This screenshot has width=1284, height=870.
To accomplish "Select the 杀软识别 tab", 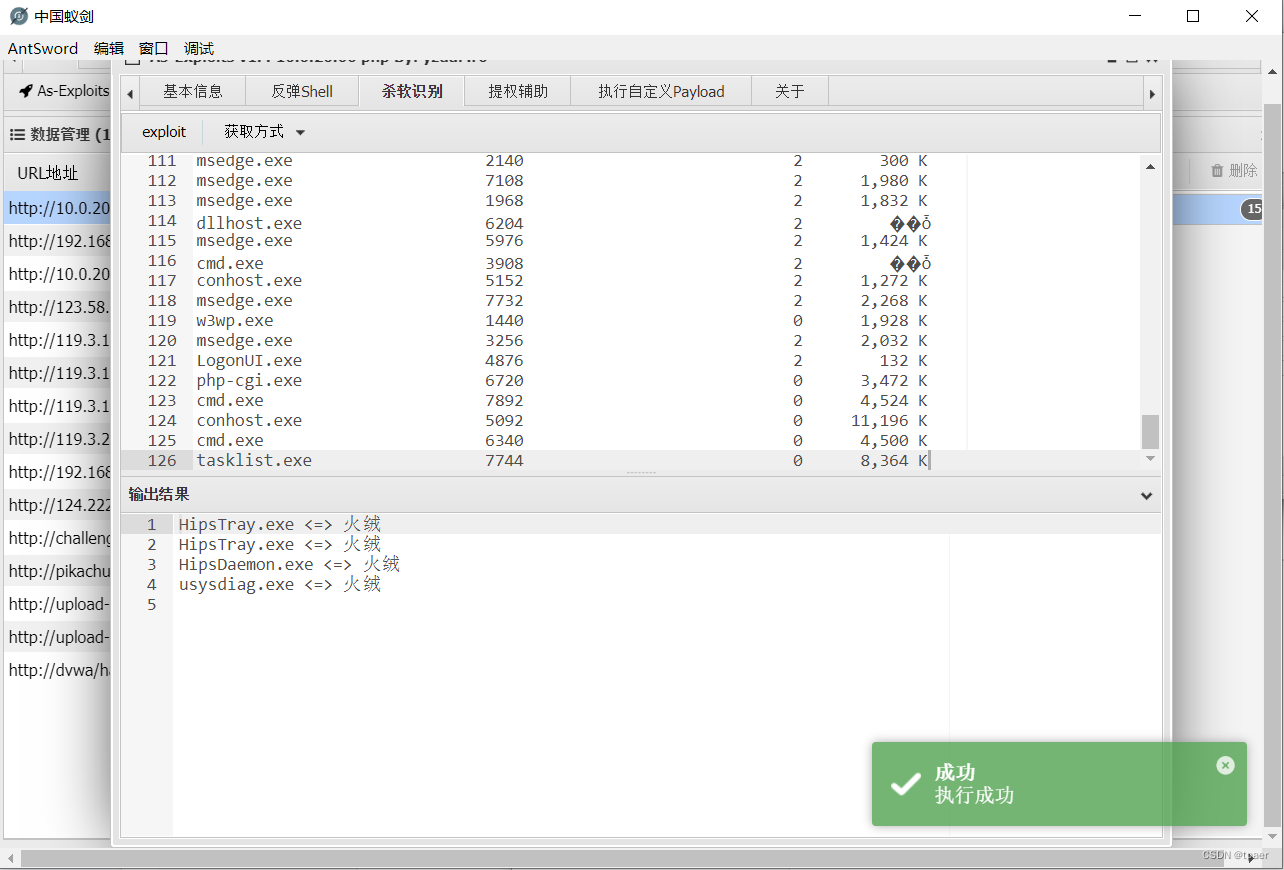I will tap(412, 91).
